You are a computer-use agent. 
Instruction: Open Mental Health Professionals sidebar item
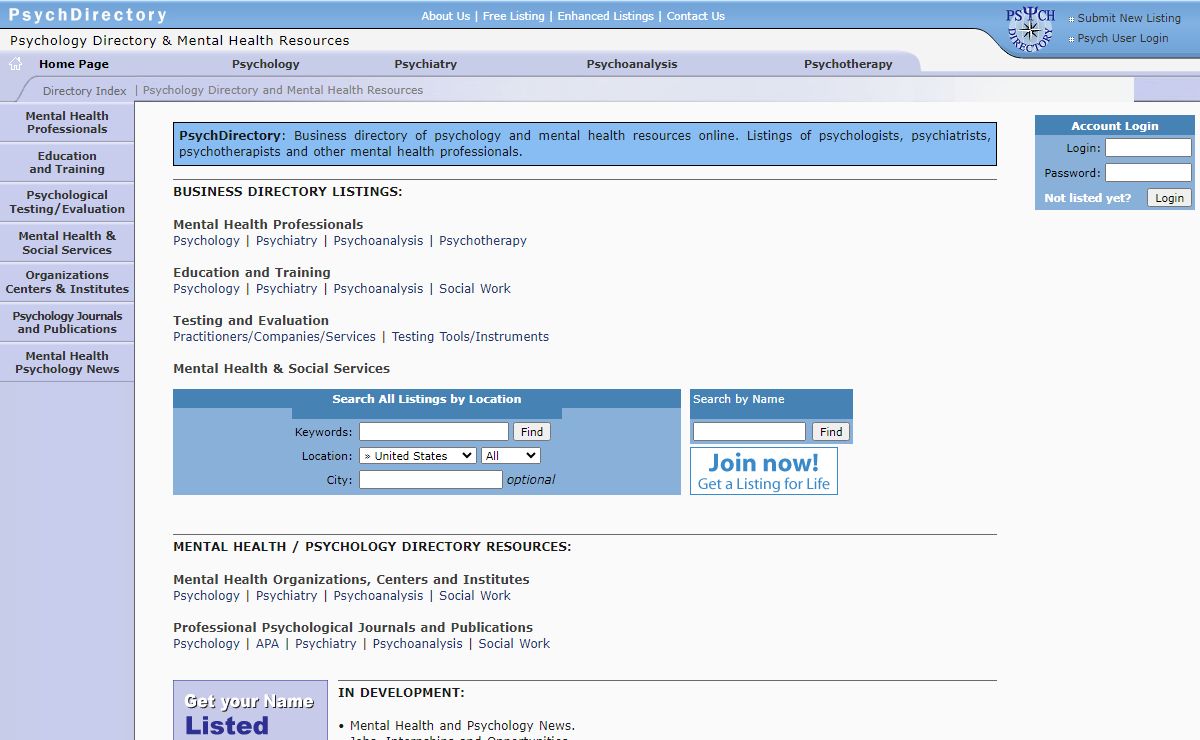tap(67, 122)
